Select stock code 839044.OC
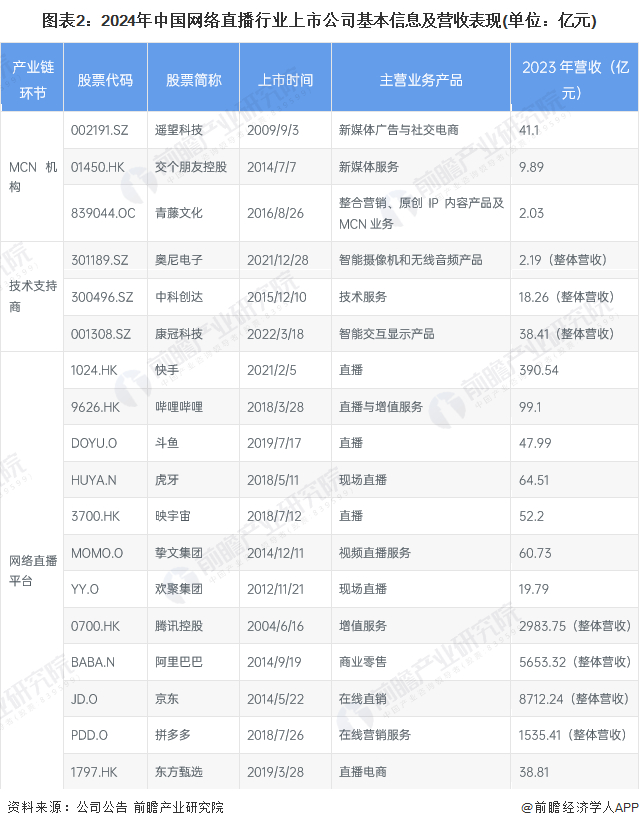 point(103,213)
